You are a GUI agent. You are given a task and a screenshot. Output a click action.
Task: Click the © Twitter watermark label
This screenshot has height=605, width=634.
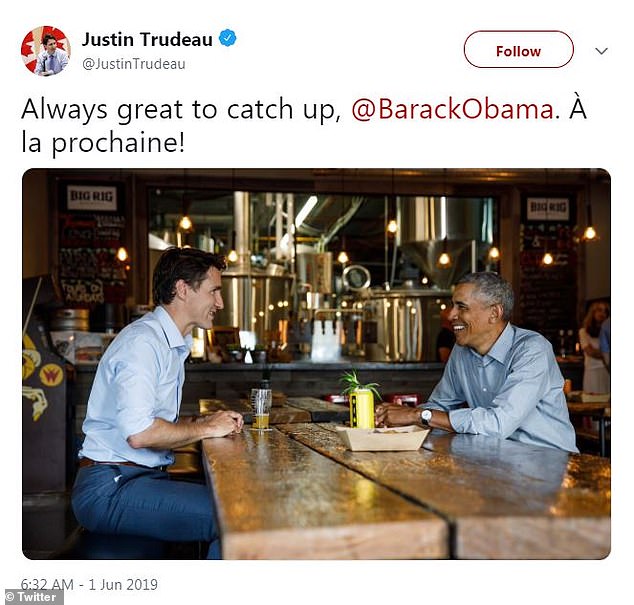32,597
